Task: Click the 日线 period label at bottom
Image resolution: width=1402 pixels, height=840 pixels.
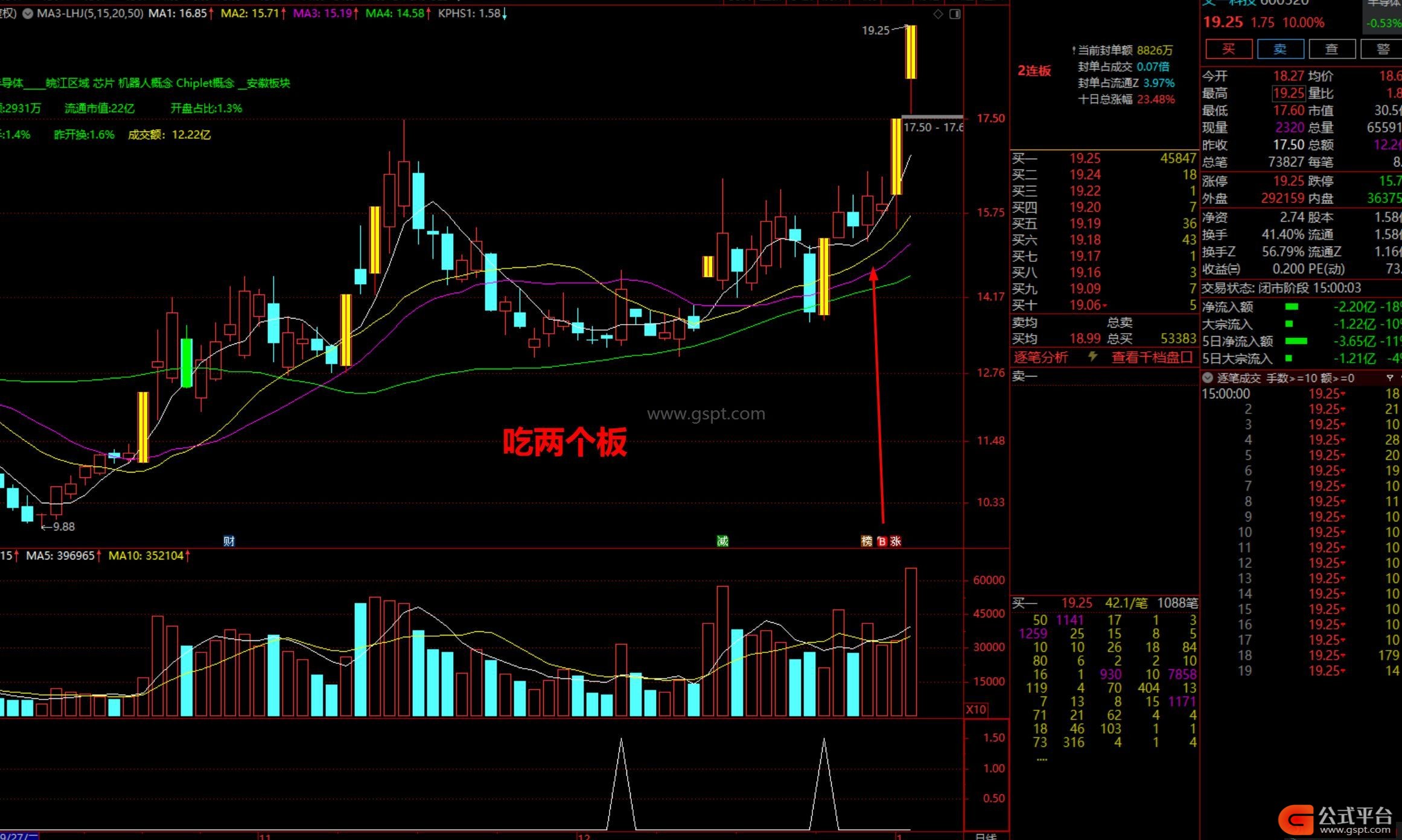Action: click(986, 836)
